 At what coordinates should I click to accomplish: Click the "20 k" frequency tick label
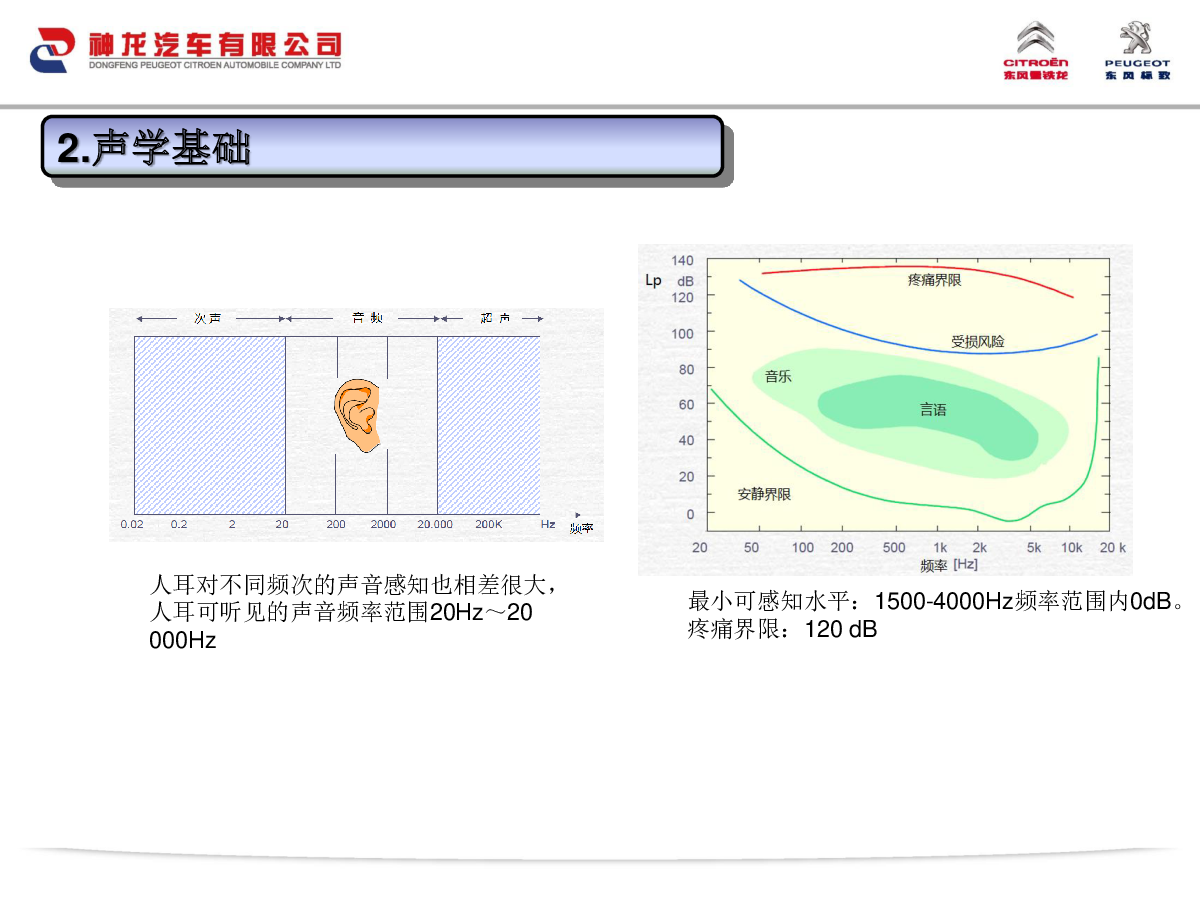pyautogui.click(x=1114, y=548)
